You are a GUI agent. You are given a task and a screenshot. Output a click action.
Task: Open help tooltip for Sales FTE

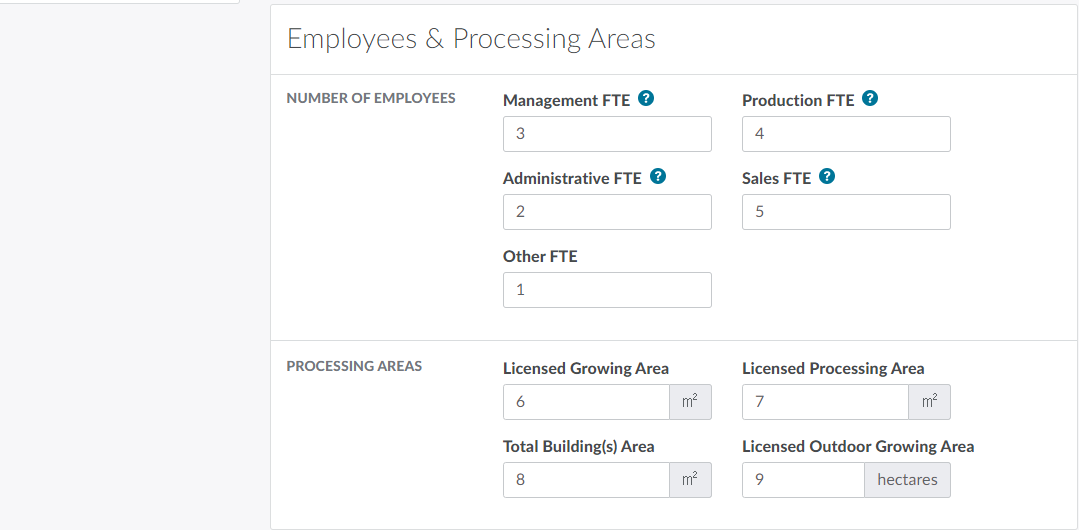point(827,177)
